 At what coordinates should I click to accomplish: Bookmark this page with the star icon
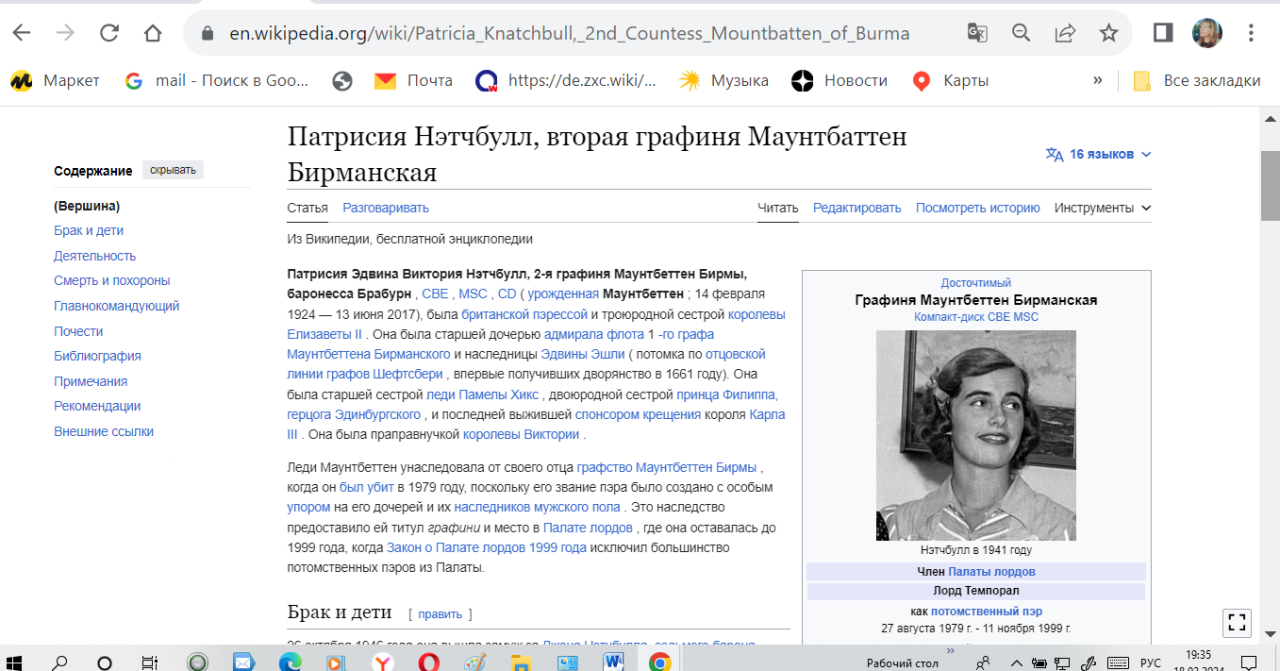(x=1108, y=33)
